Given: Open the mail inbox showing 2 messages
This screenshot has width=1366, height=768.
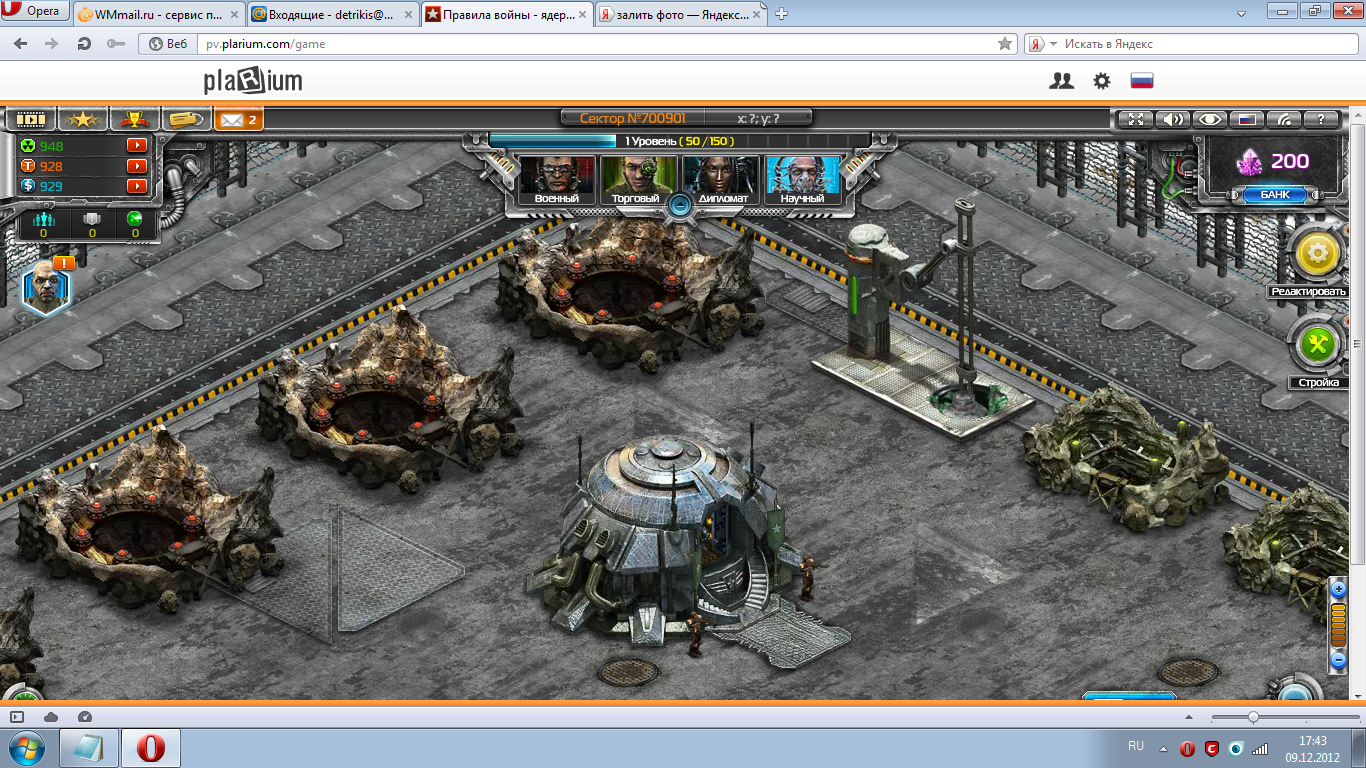Looking at the screenshot, I should (x=238, y=120).
